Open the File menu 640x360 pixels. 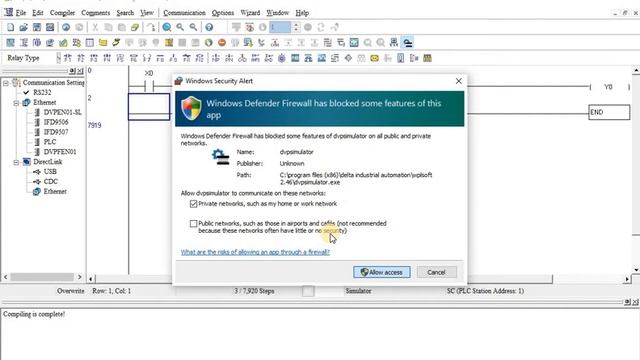point(21,13)
